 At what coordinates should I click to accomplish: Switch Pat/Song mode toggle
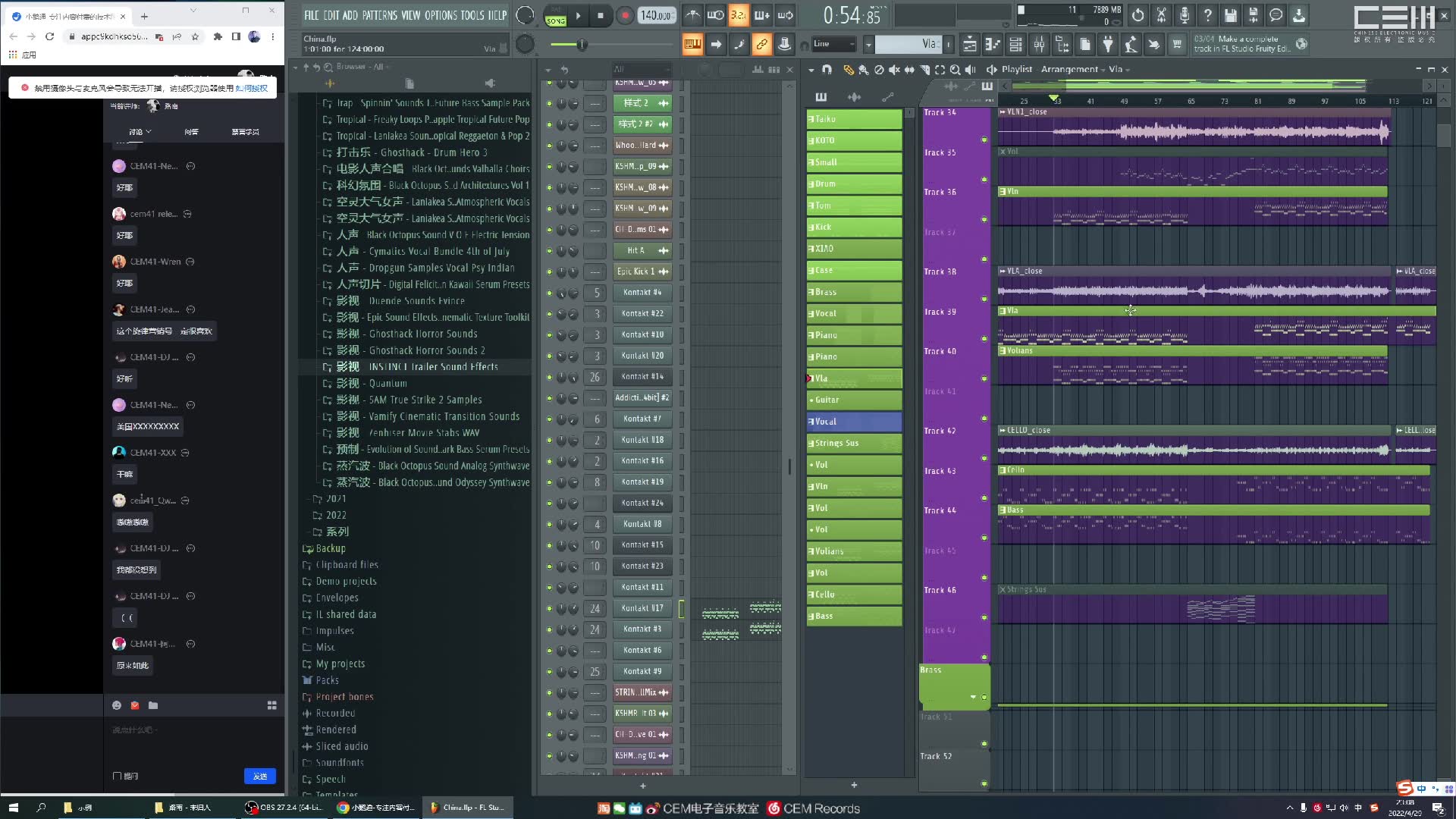point(556,15)
